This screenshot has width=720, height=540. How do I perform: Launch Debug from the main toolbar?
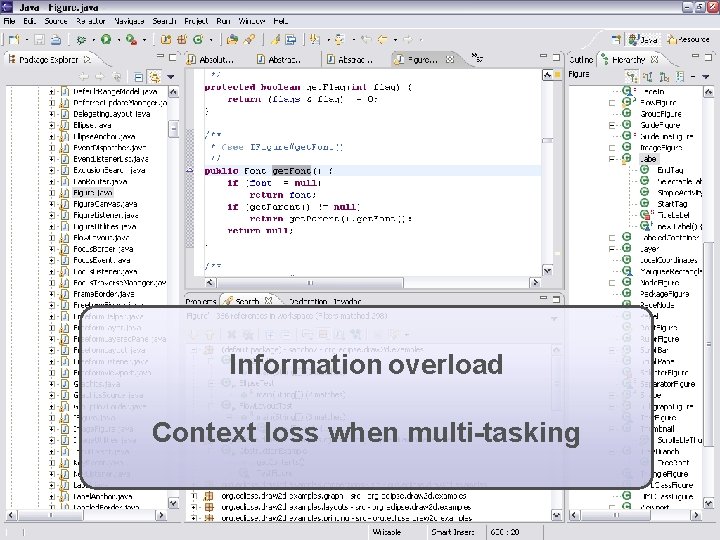tap(81, 40)
